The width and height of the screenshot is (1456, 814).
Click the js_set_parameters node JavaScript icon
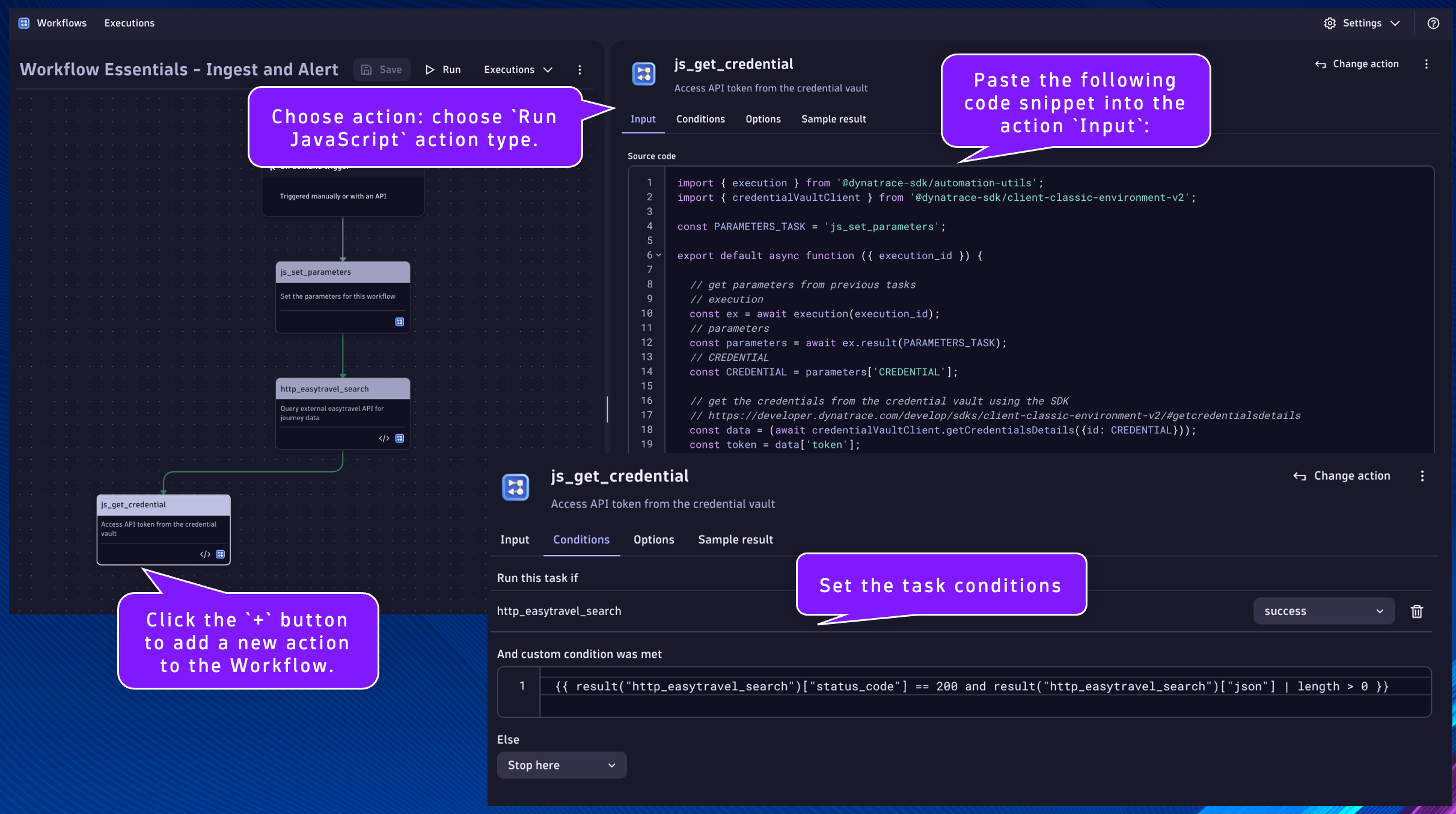(x=400, y=322)
